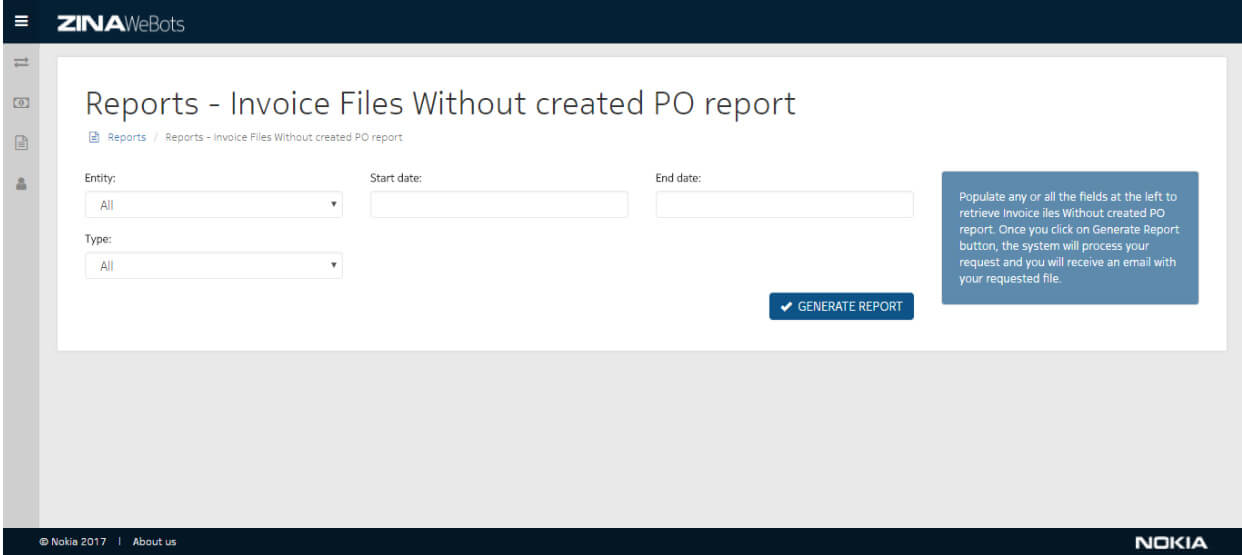The width and height of the screenshot is (1242, 555).
Task: Click the checkmark icon on Generate Report
Action: (x=787, y=307)
